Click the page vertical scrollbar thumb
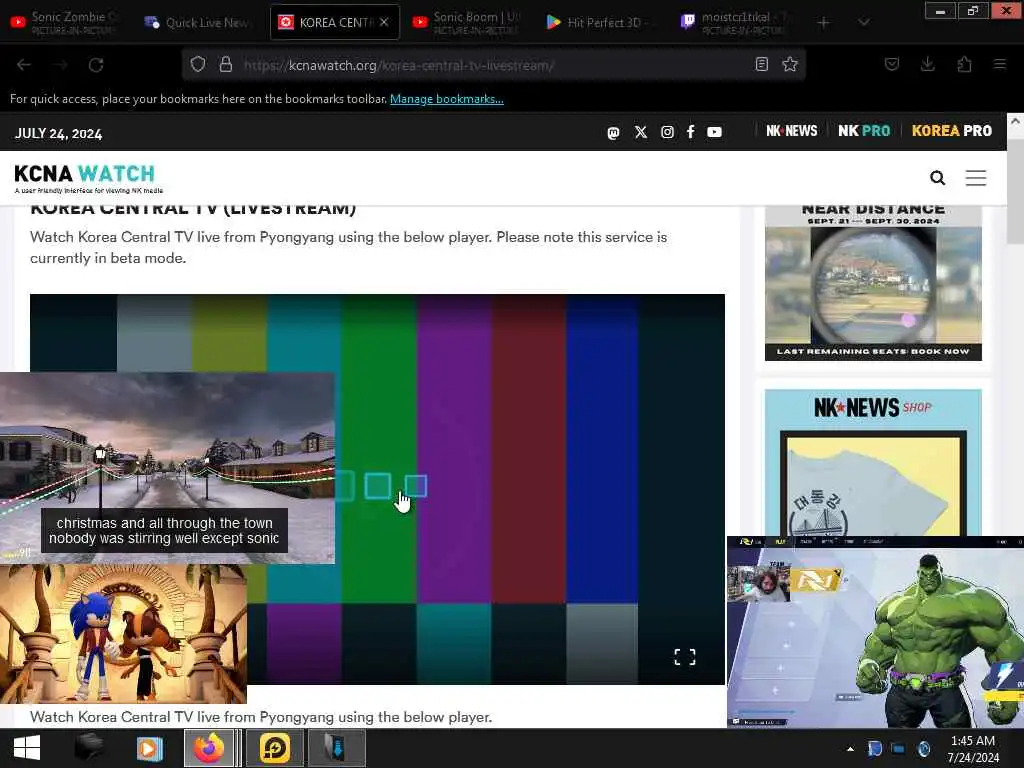 [x=1015, y=191]
